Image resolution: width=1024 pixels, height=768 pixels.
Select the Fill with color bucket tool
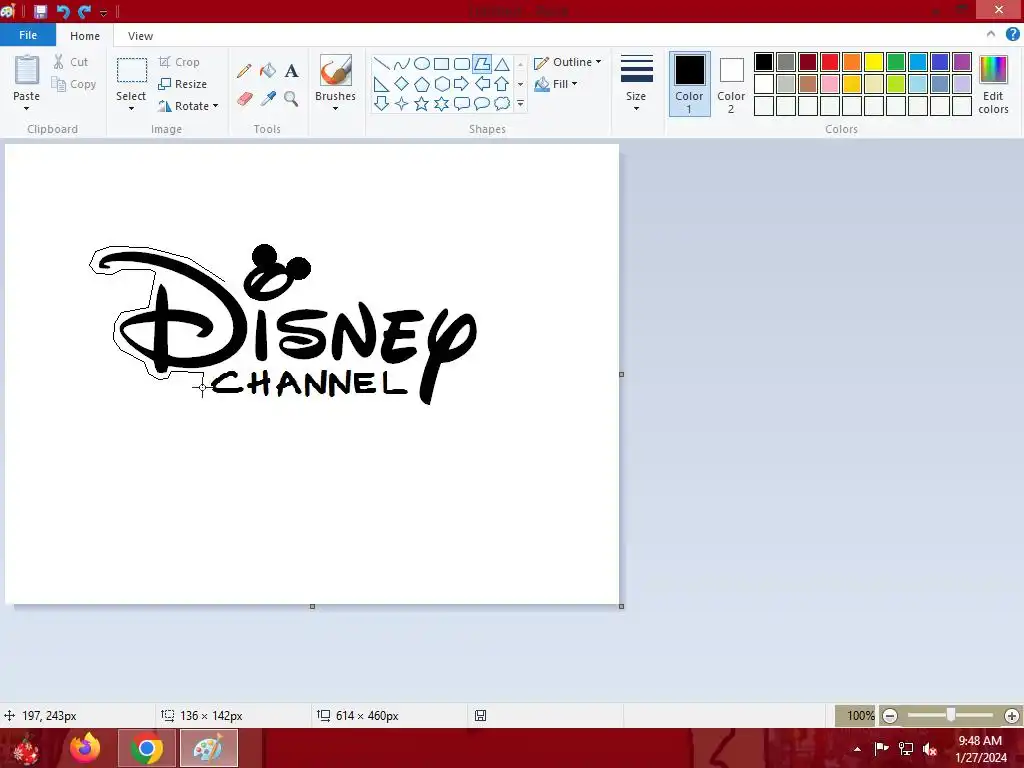point(268,71)
